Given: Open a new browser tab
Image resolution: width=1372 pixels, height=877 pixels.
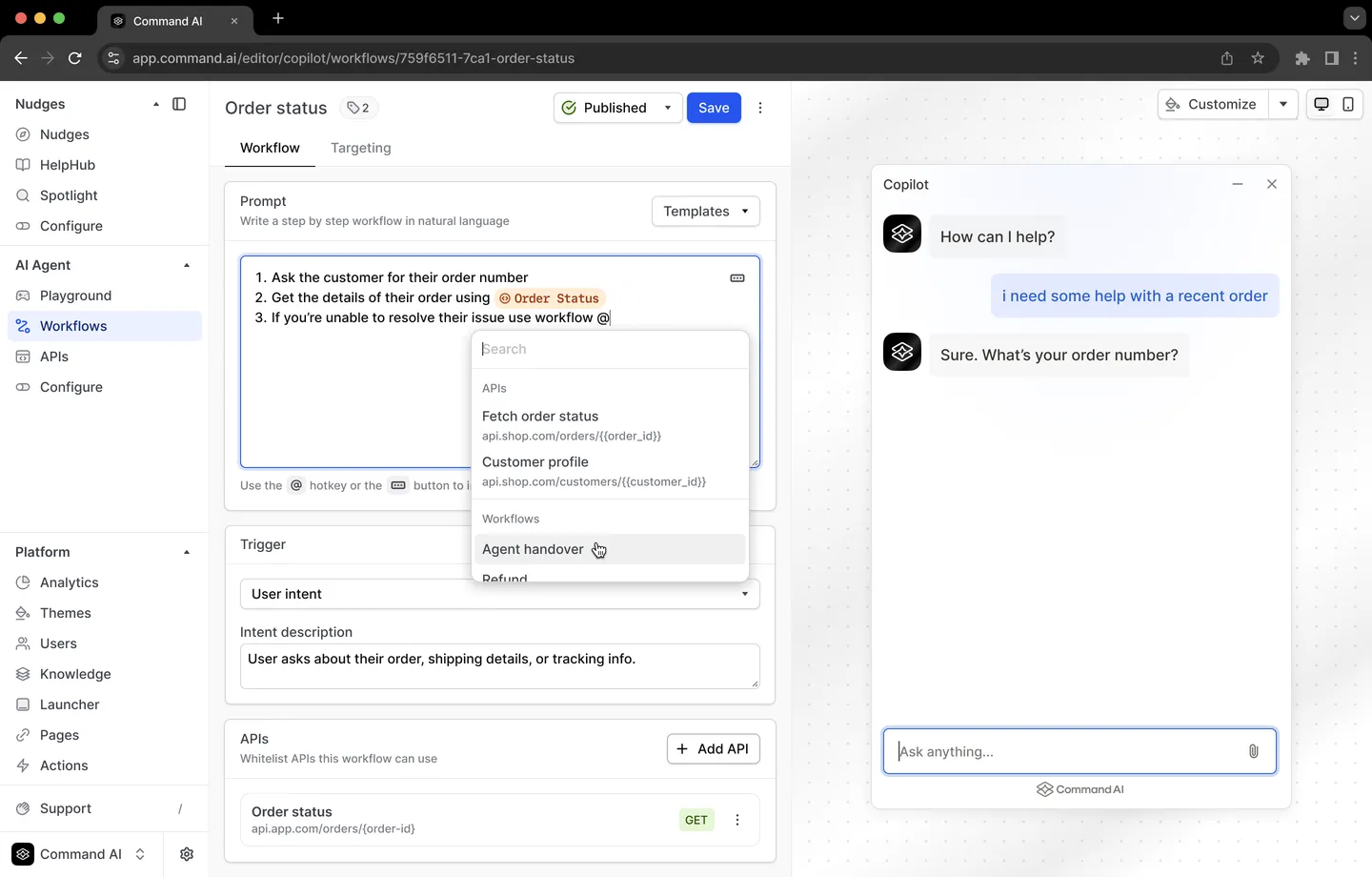Looking at the screenshot, I should click(278, 18).
